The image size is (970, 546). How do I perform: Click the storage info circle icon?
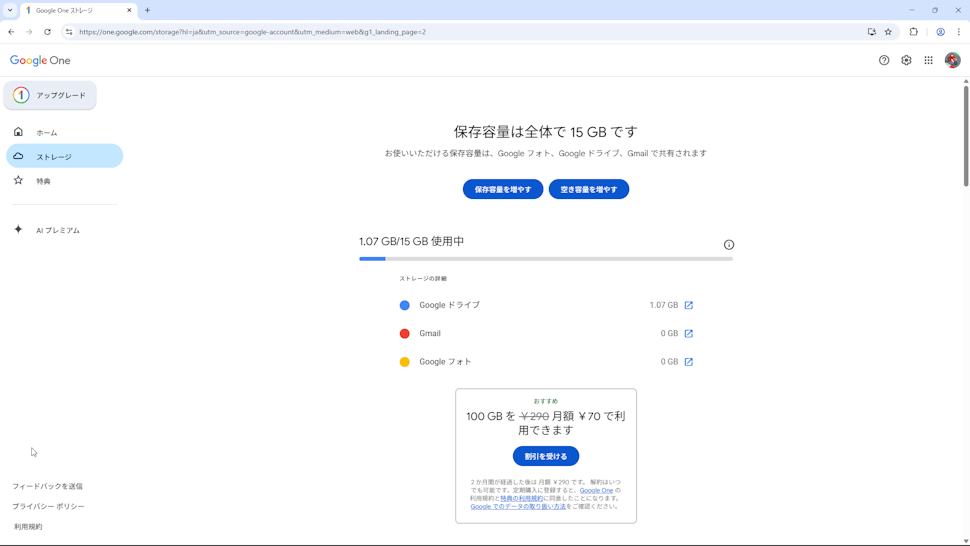[x=729, y=245]
